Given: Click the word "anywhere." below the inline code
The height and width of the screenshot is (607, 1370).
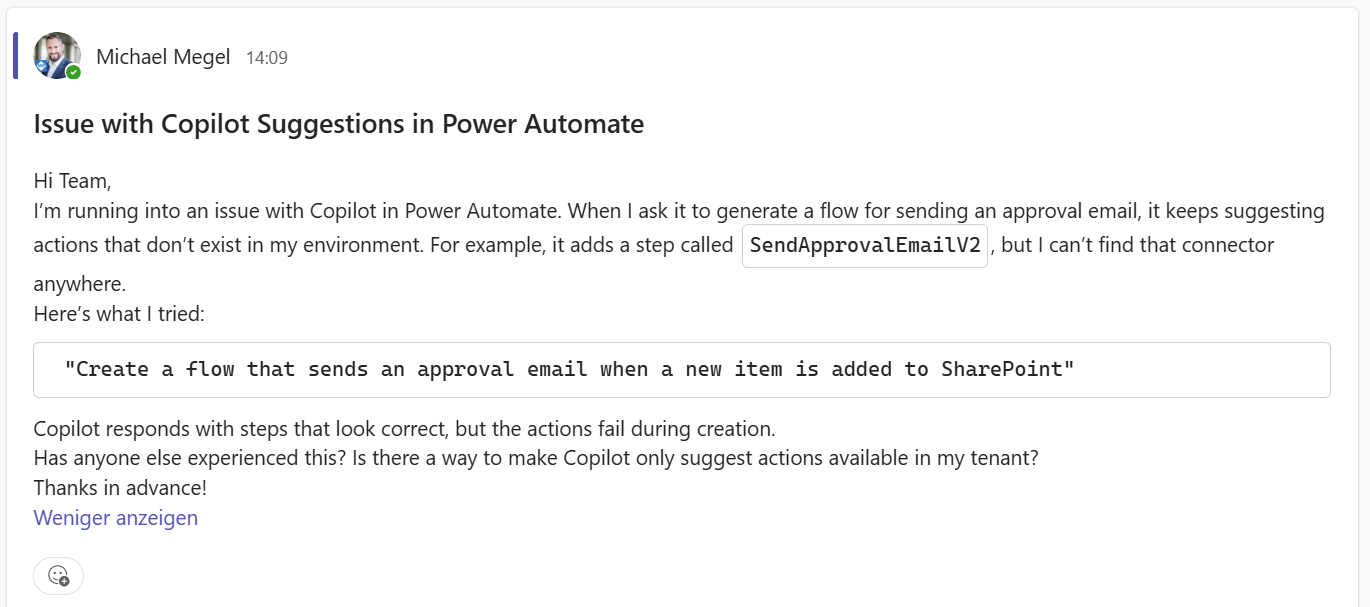Looking at the screenshot, I should click(x=78, y=284).
